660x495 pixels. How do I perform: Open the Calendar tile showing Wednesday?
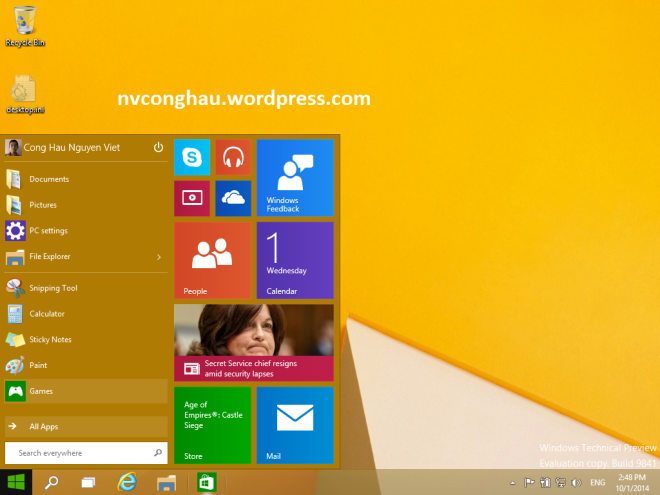(x=295, y=260)
